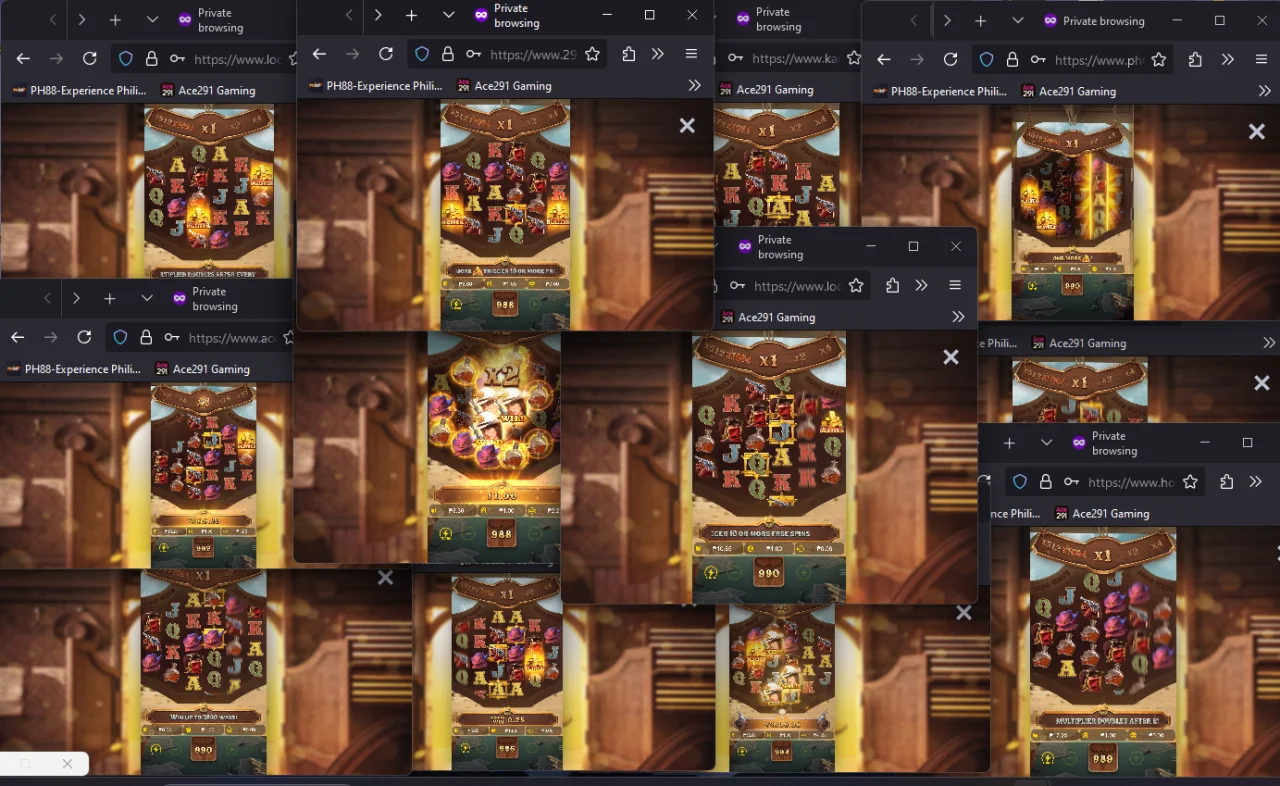Select Private browsing tab in middle-left window
The height and width of the screenshot is (786, 1280).
pos(205,298)
